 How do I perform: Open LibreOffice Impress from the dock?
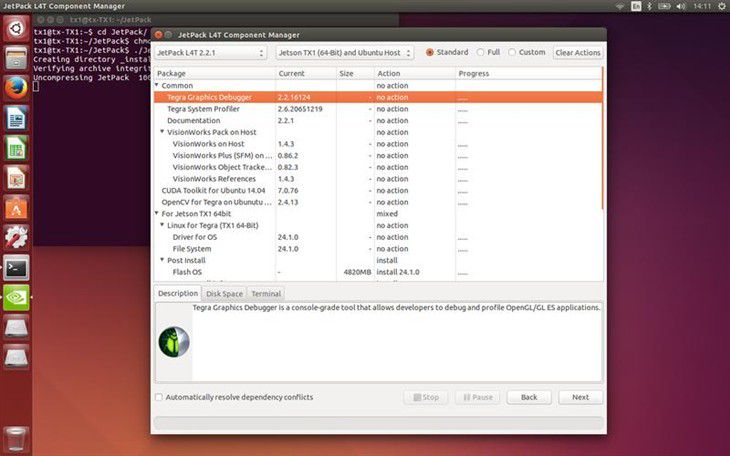pos(16,177)
